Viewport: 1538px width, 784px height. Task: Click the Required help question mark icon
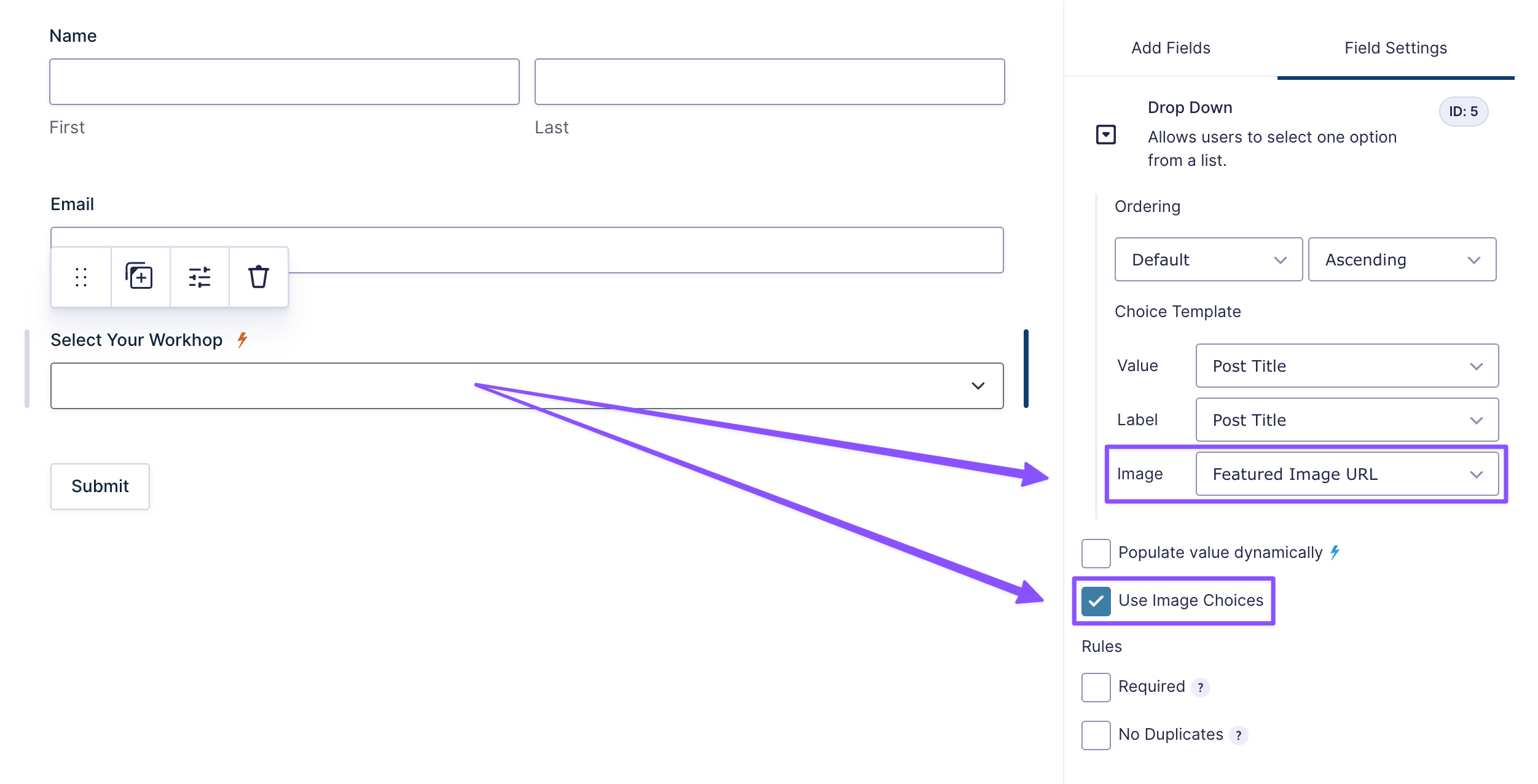click(x=1200, y=688)
